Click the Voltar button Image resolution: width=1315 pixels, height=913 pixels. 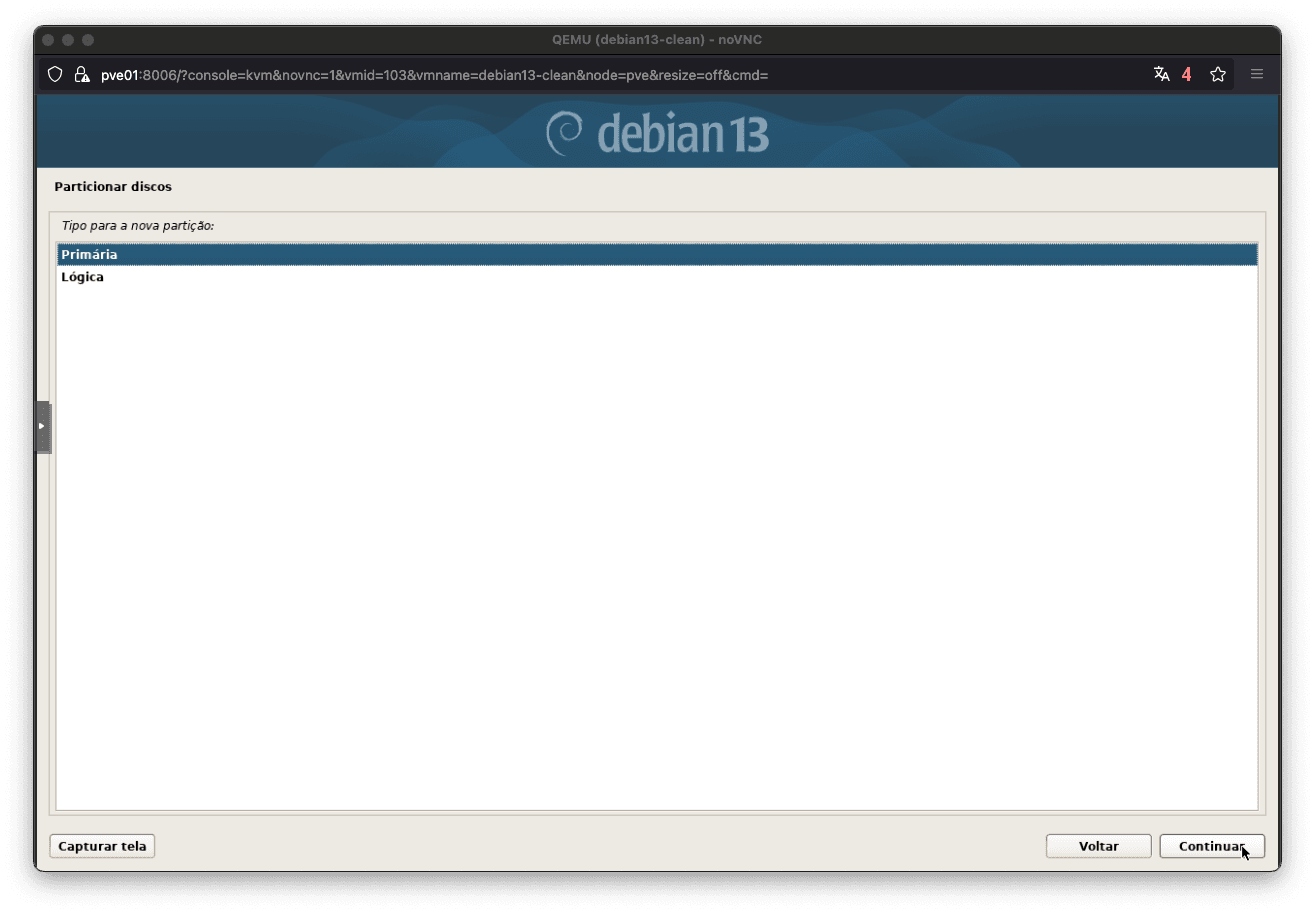[1098, 846]
